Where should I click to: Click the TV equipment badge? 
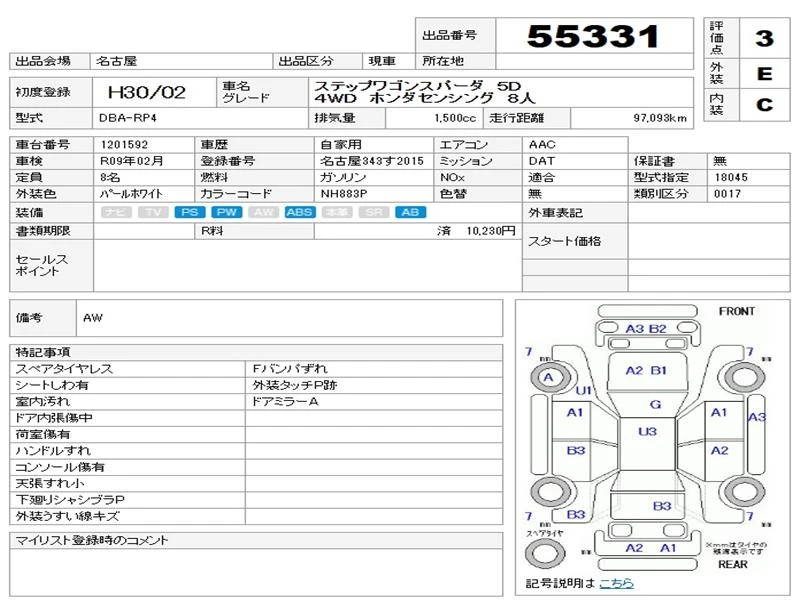tap(152, 212)
